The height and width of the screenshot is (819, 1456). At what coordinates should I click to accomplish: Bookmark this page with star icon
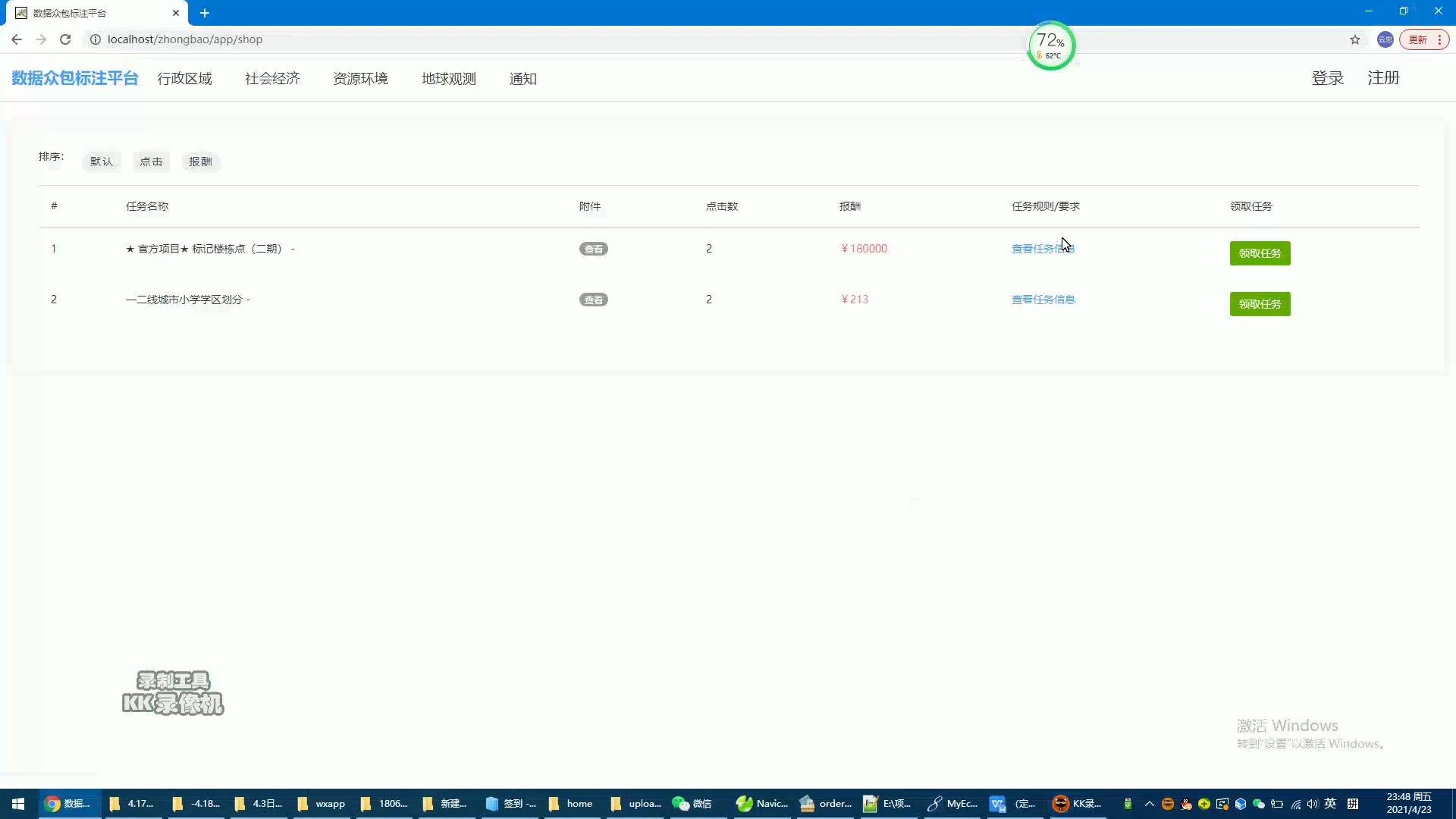pyautogui.click(x=1354, y=39)
